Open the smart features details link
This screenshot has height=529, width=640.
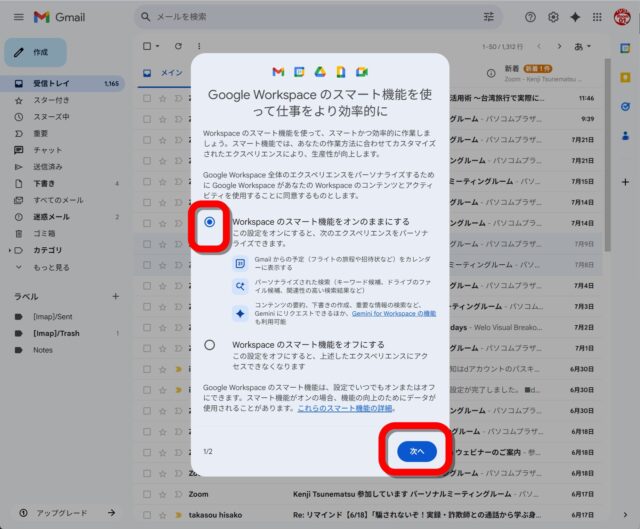[345, 408]
